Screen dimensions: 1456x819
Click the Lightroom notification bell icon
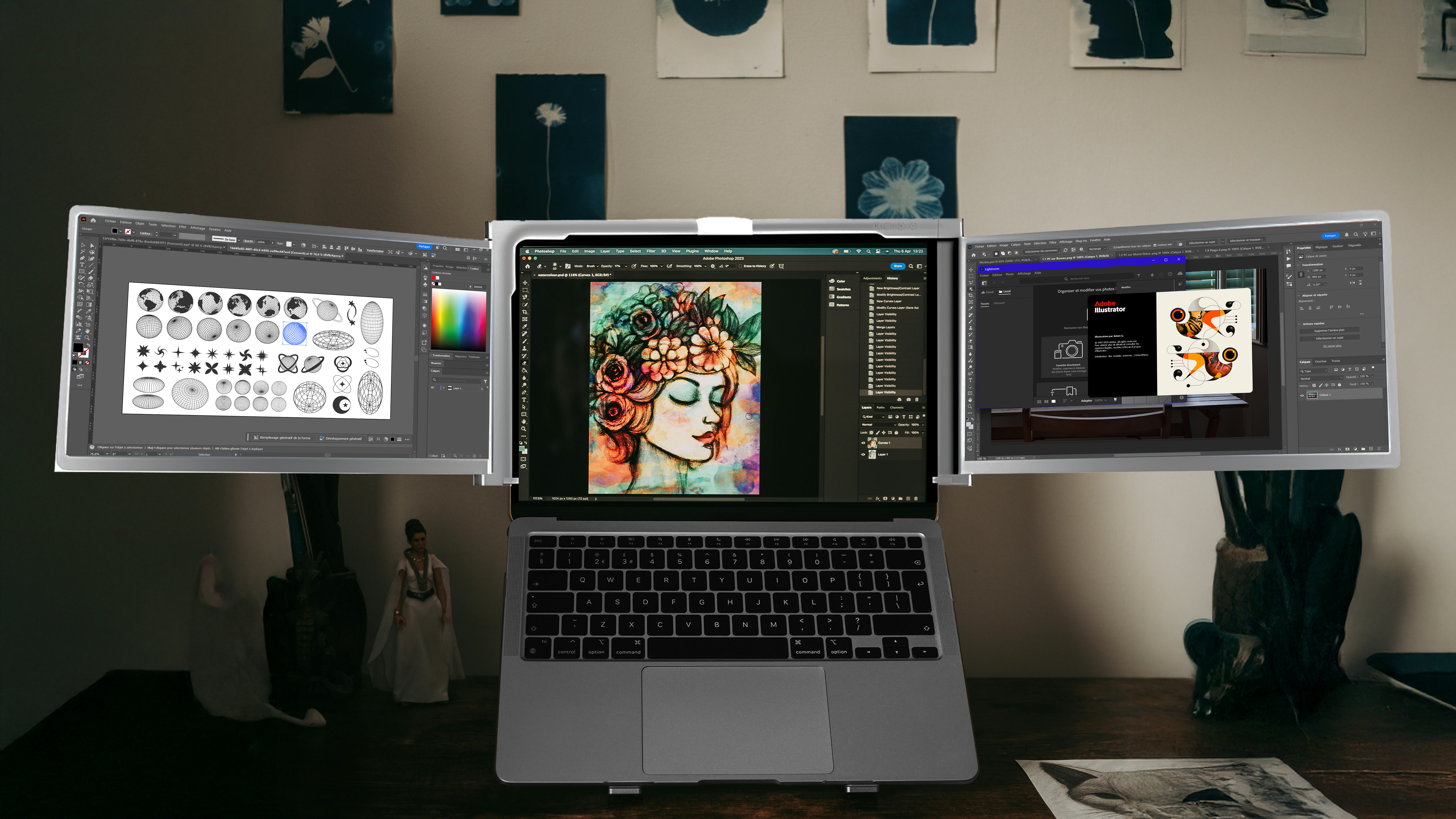1152,275
